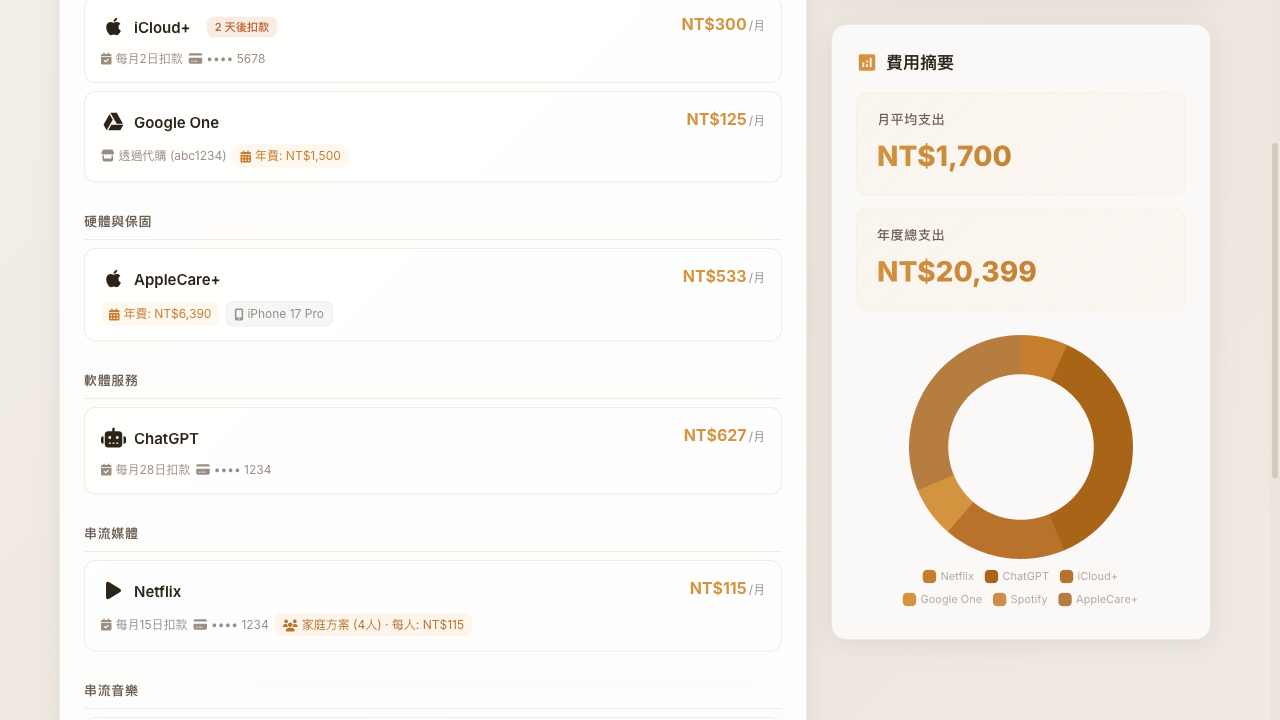
Task: Click the AppleCare+ Apple logo icon
Action: pyautogui.click(x=114, y=279)
